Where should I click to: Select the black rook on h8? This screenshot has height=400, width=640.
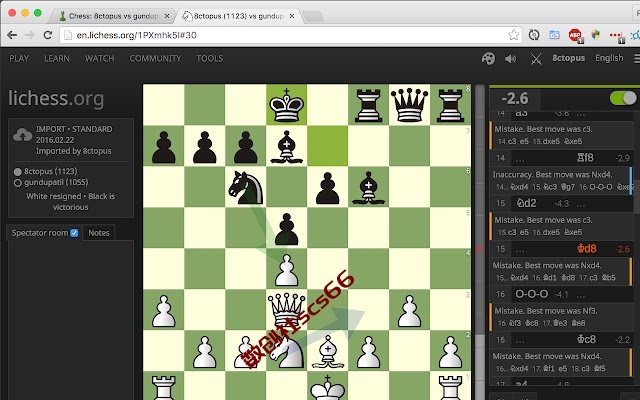450,105
